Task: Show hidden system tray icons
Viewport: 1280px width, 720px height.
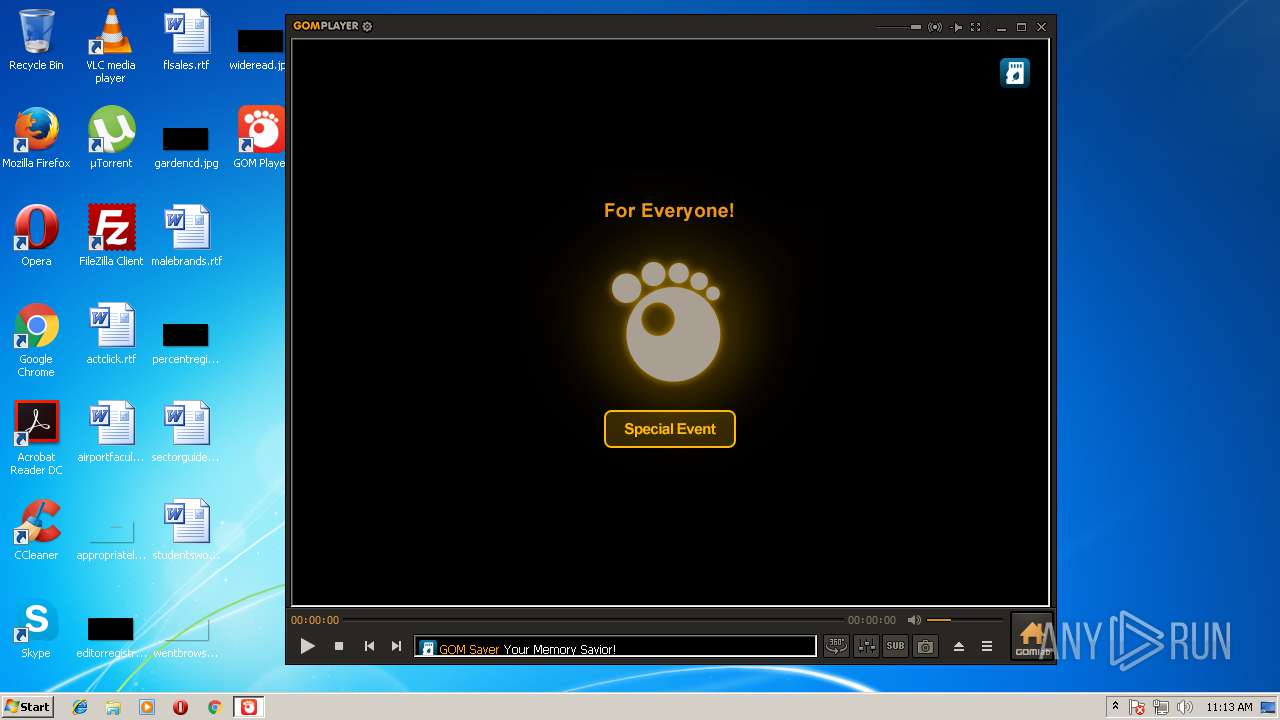Action: (x=1115, y=707)
